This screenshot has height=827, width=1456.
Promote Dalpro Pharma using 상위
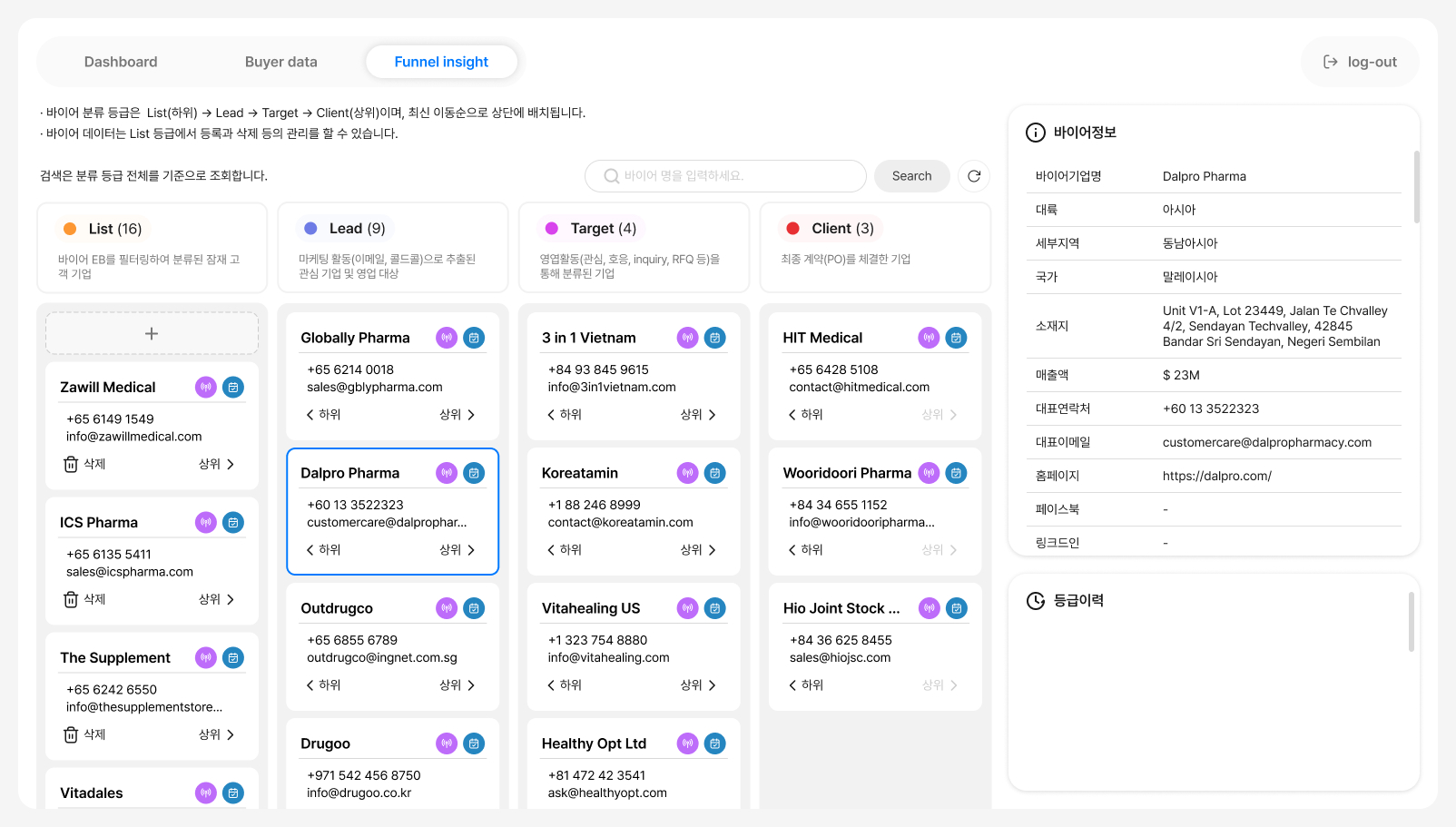pyautogui.click(x=457, y=550)
